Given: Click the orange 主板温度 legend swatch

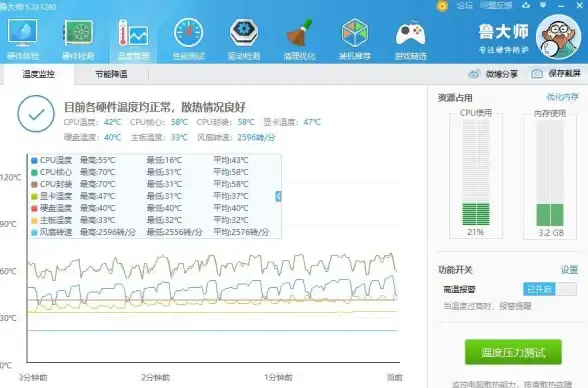Looking at the screenshot, I should pos(34,220).
